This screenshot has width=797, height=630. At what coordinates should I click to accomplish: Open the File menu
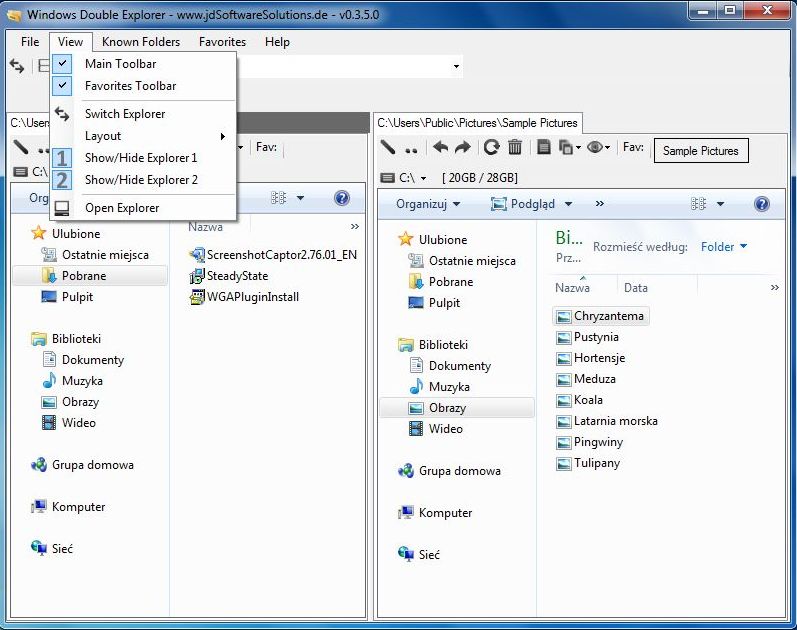click(x=30, y=42)
